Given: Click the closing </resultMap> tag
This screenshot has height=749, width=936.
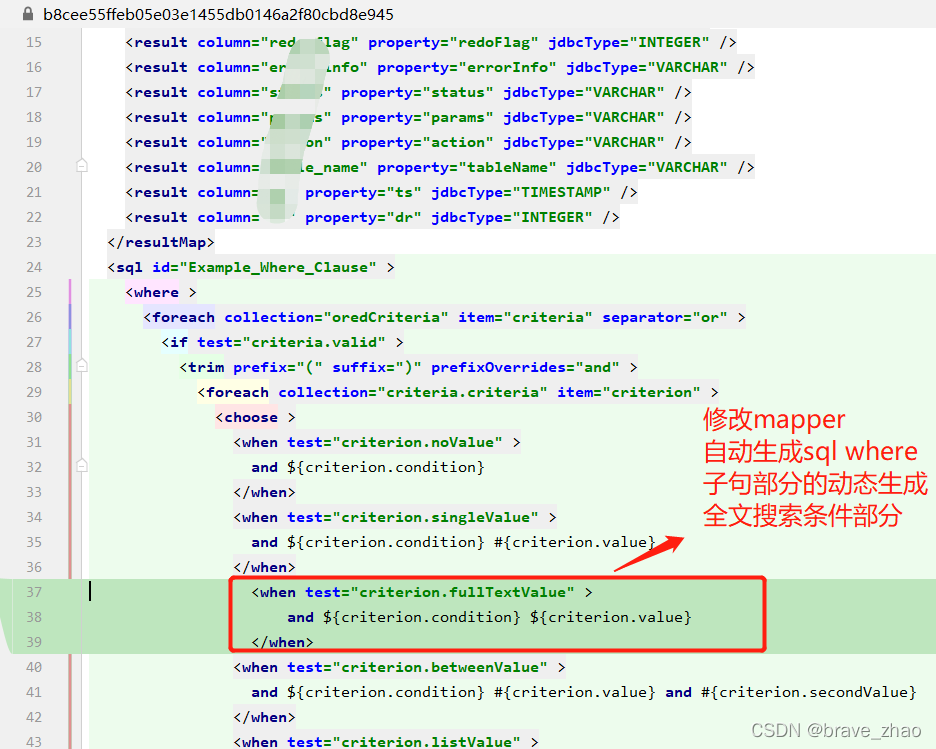Looking at the screenshot, I should coord(160,242).
